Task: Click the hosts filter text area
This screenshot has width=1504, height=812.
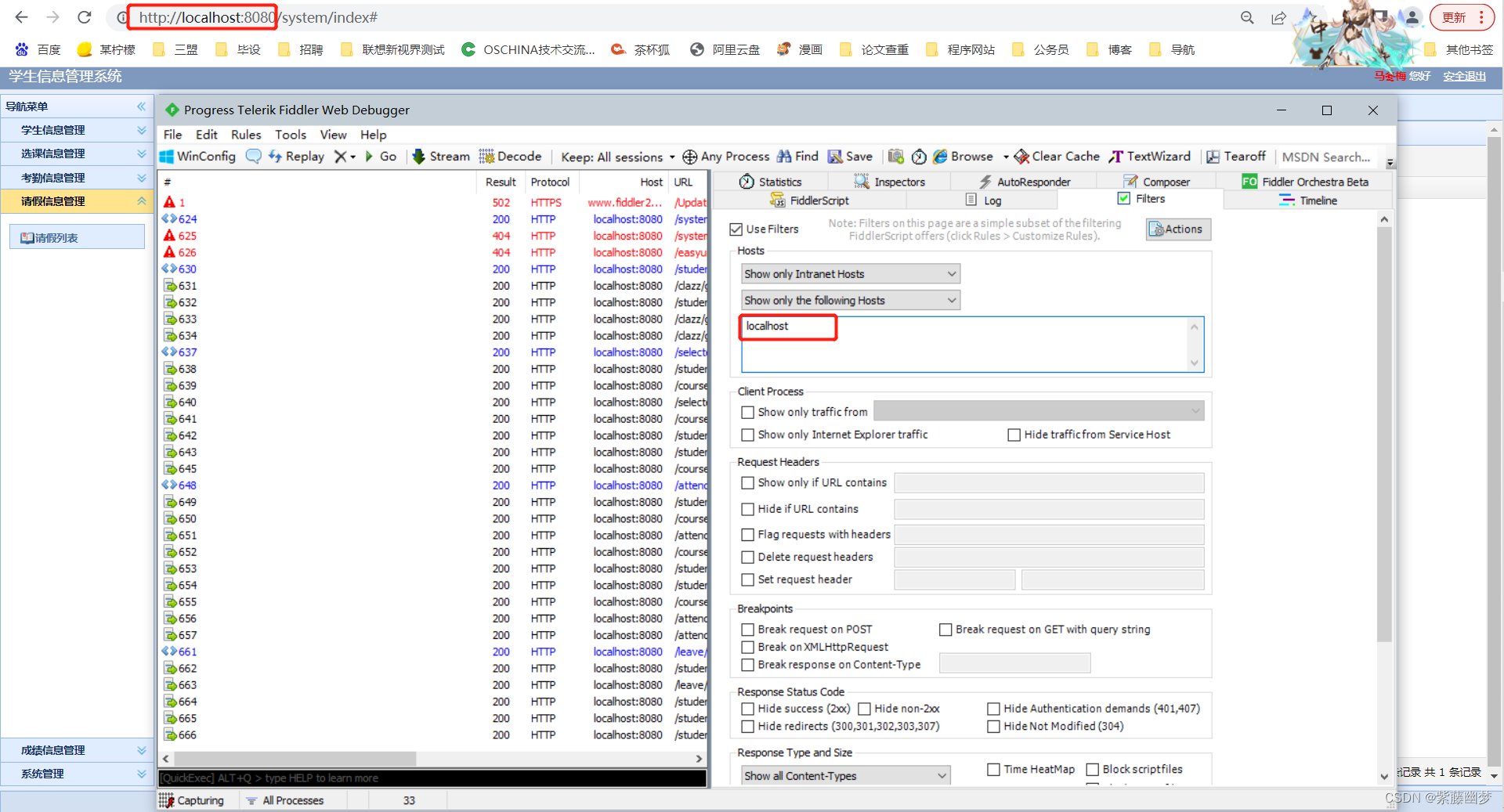Action: click(972, 345)
